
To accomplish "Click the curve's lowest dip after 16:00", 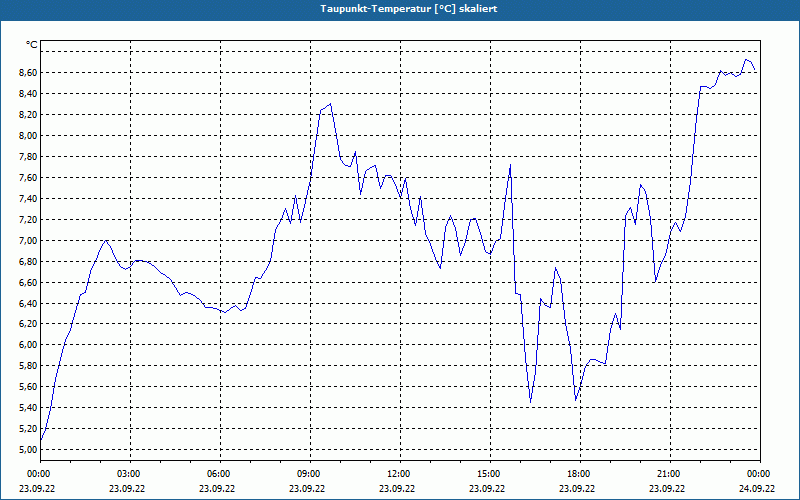I will pyautogui.click(x=531, y=402).
